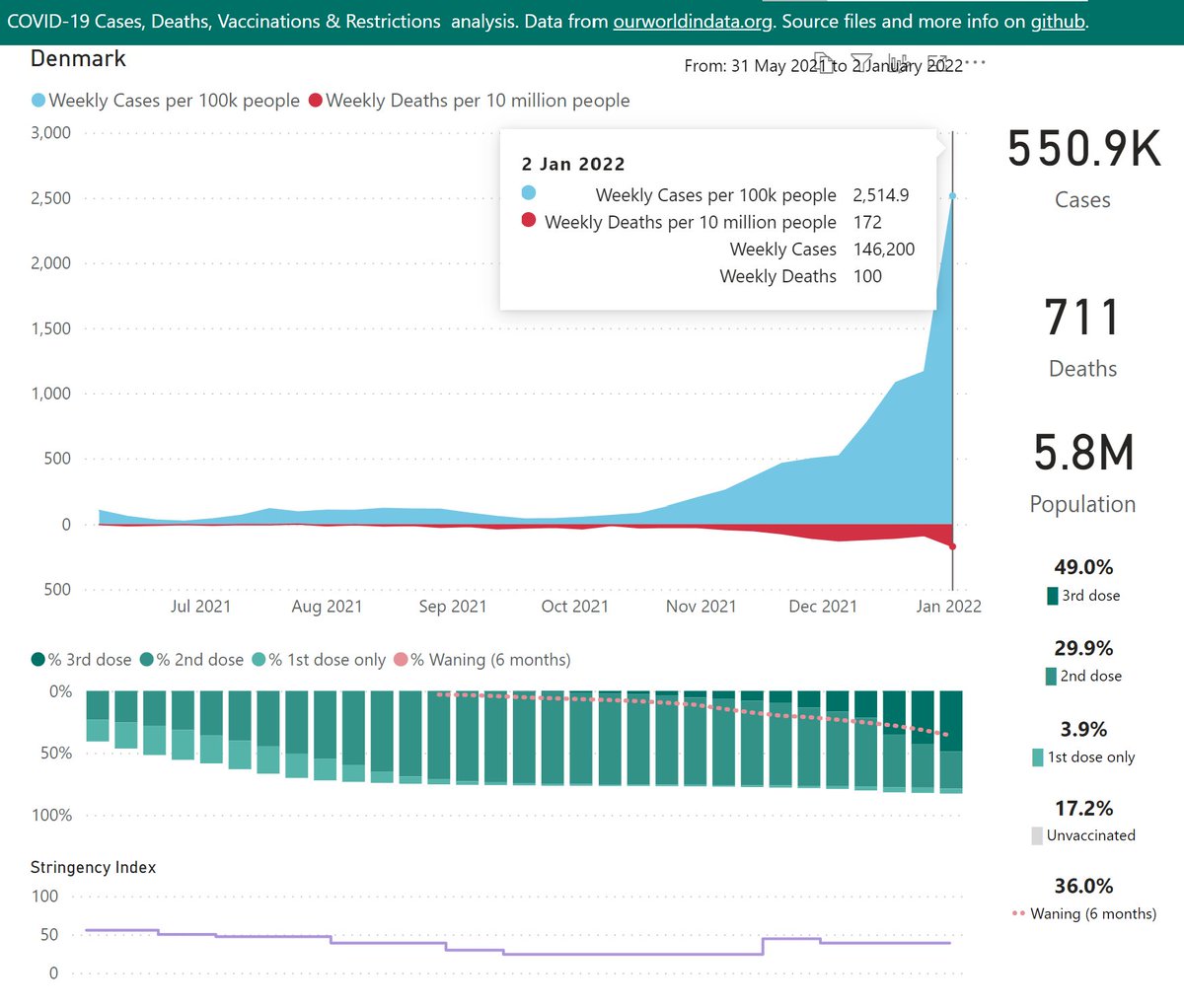Click the 2,500 y-axis label

tap(50, 198)
